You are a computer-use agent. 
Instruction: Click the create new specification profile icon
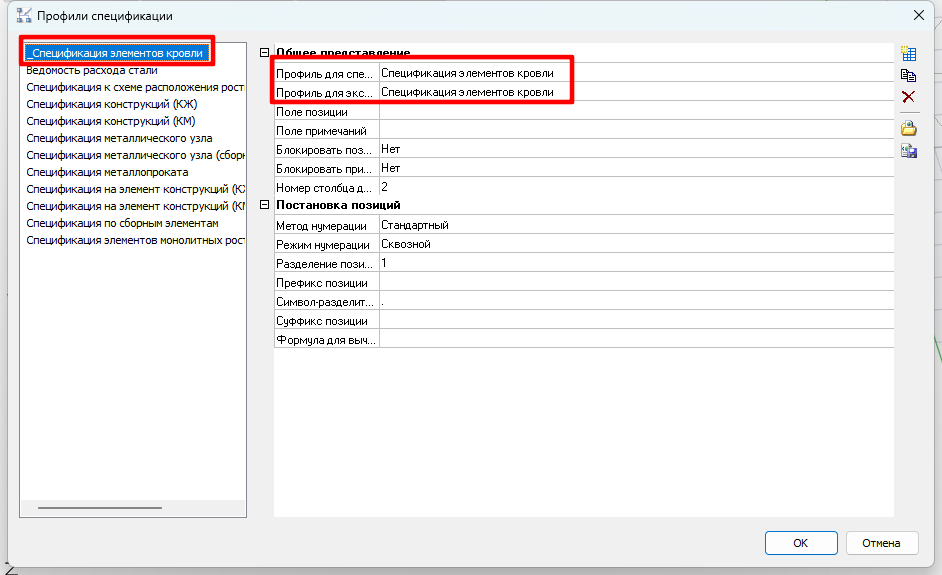tap(908, 54)
